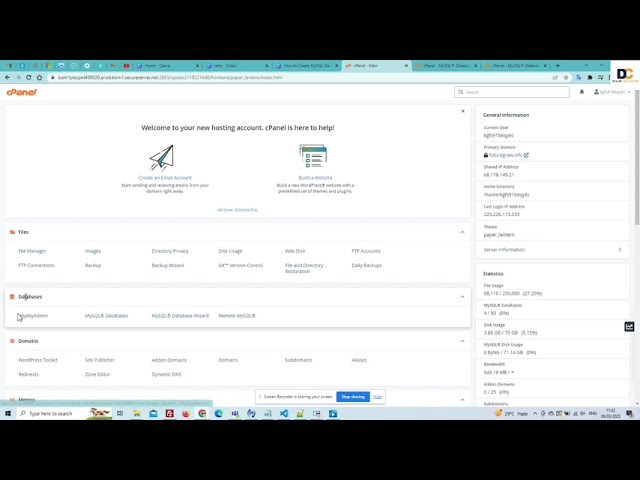Switch to the first cPanel - MySQL Databases tab

(x=445, y=66)
